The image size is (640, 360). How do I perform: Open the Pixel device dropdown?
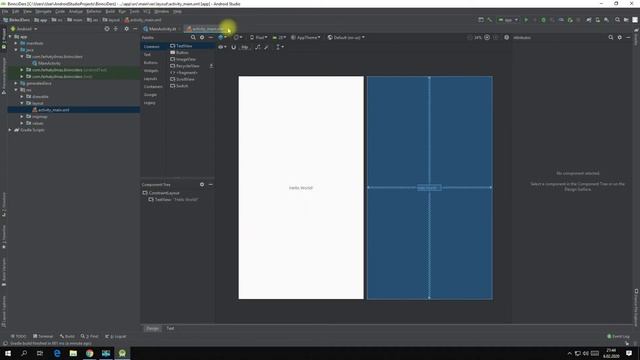coord(259,37)
